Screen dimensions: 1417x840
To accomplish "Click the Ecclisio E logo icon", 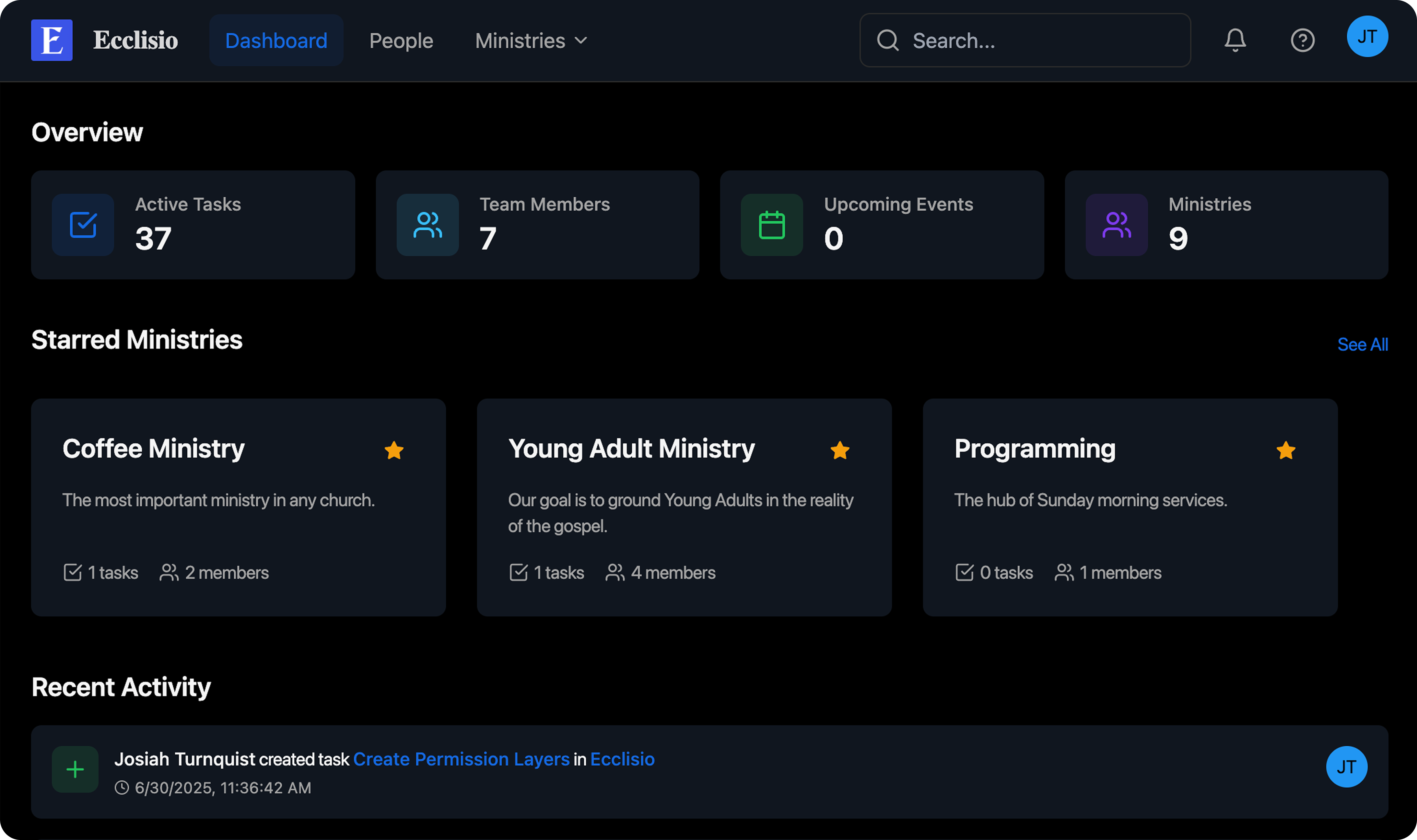I will [52, 40].
